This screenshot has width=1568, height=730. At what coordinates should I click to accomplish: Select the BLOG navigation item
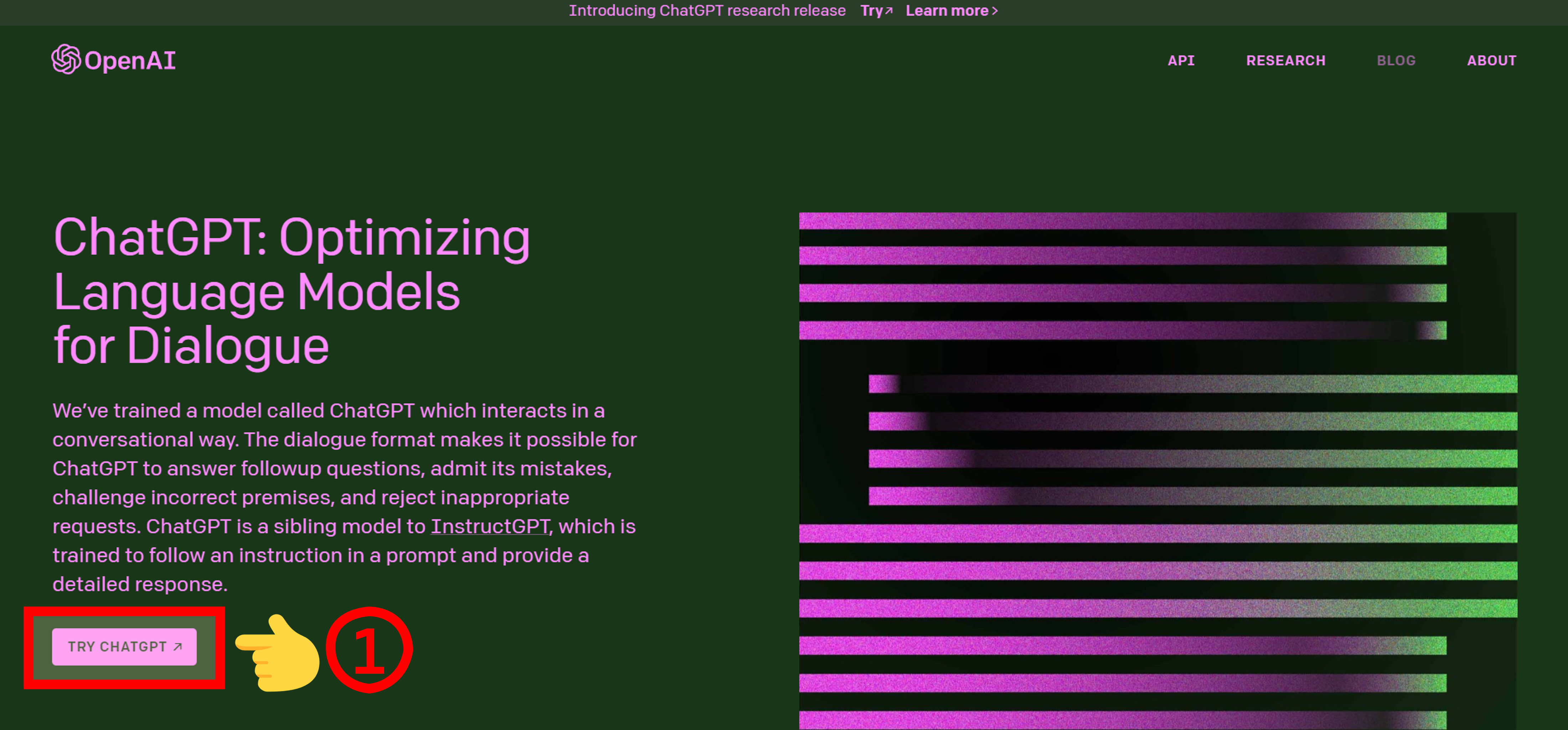pyautogui.click(x=1396, y=61)
